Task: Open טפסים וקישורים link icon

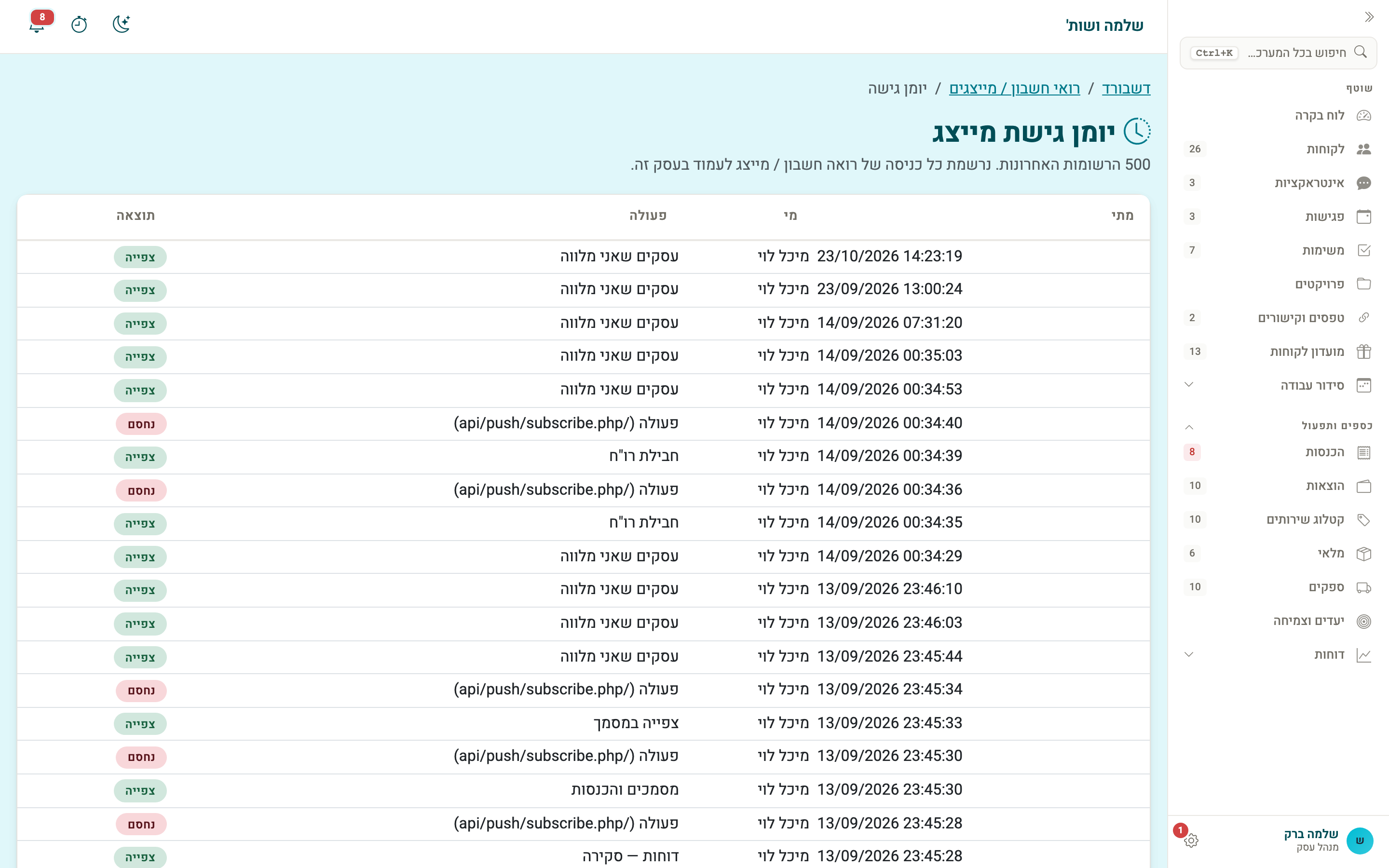Action: pyautogui.click(x=1364, y=318)
